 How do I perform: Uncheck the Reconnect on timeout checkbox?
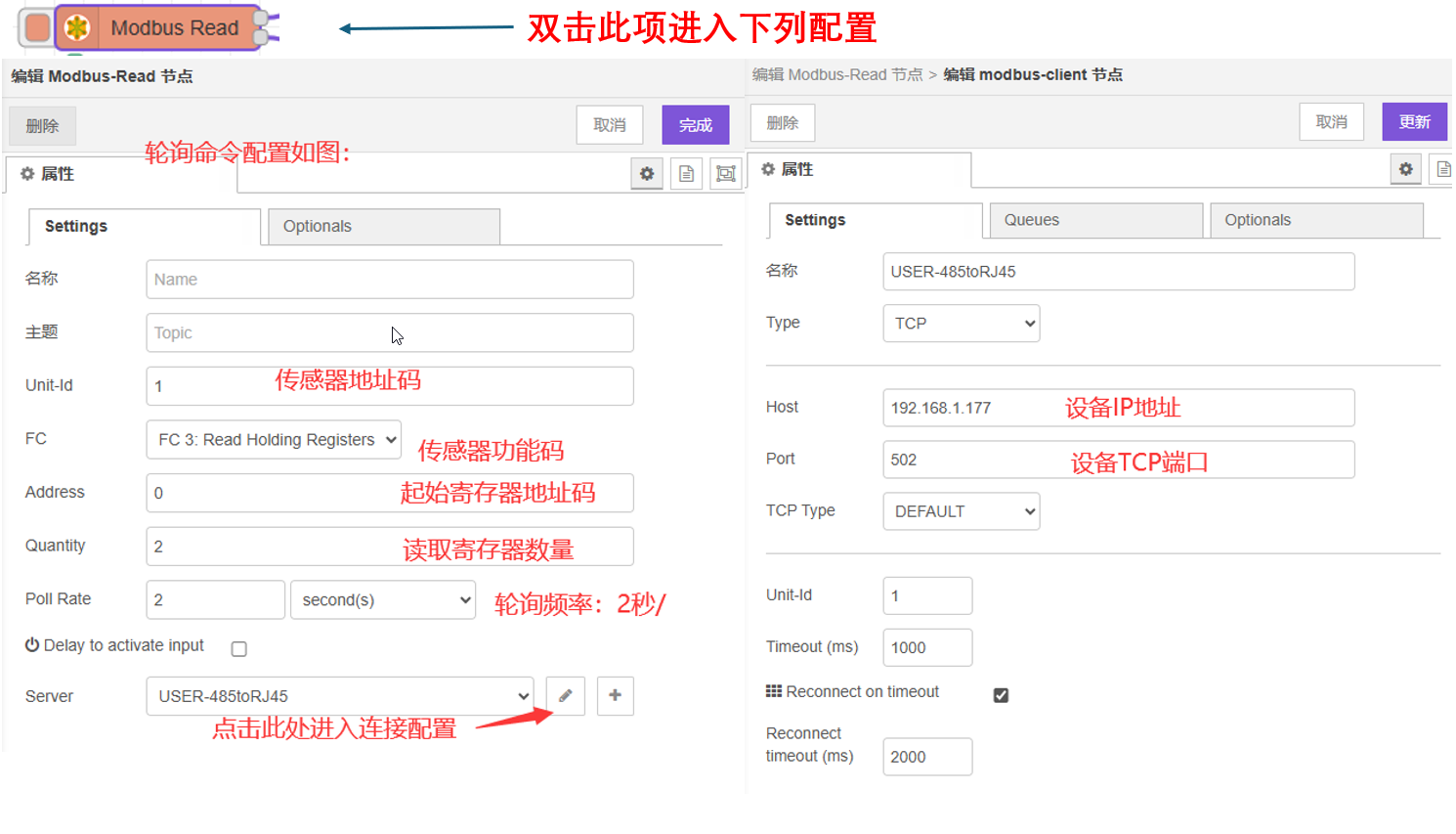coord(1001,695)
